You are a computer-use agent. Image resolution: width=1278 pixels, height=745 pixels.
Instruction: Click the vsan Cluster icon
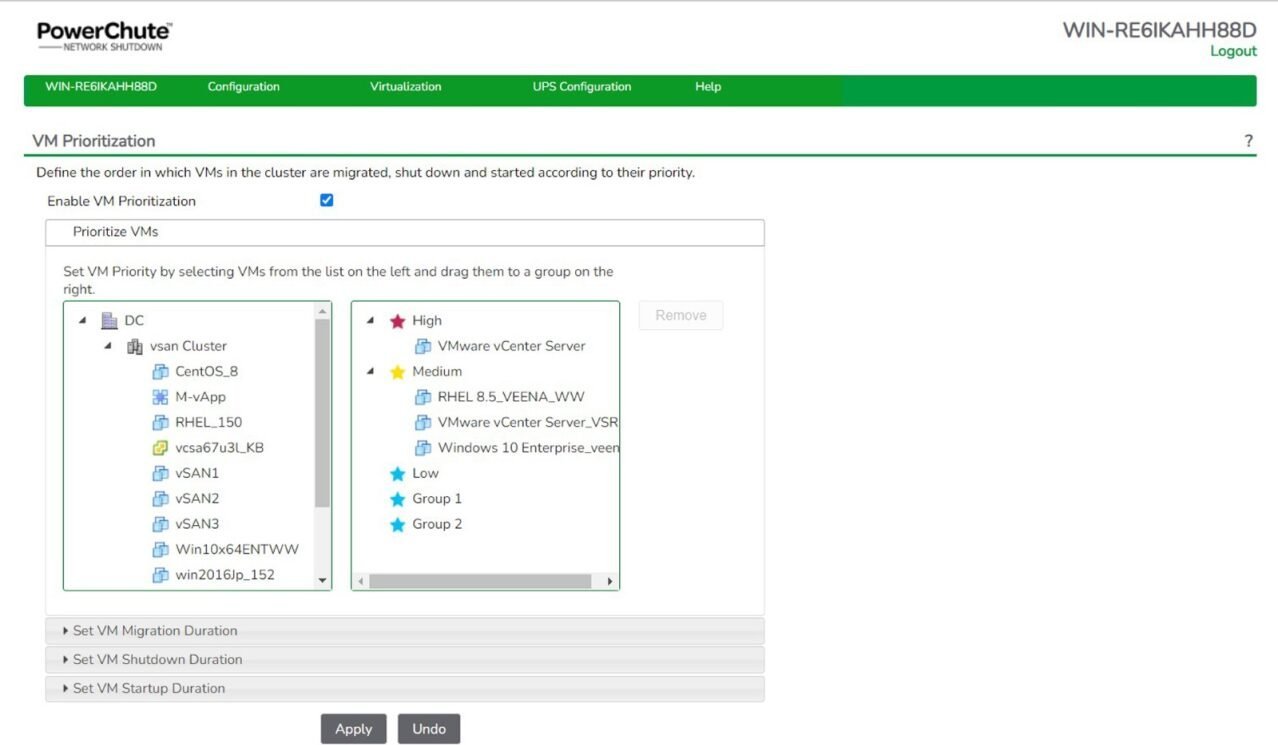(135, 346)
